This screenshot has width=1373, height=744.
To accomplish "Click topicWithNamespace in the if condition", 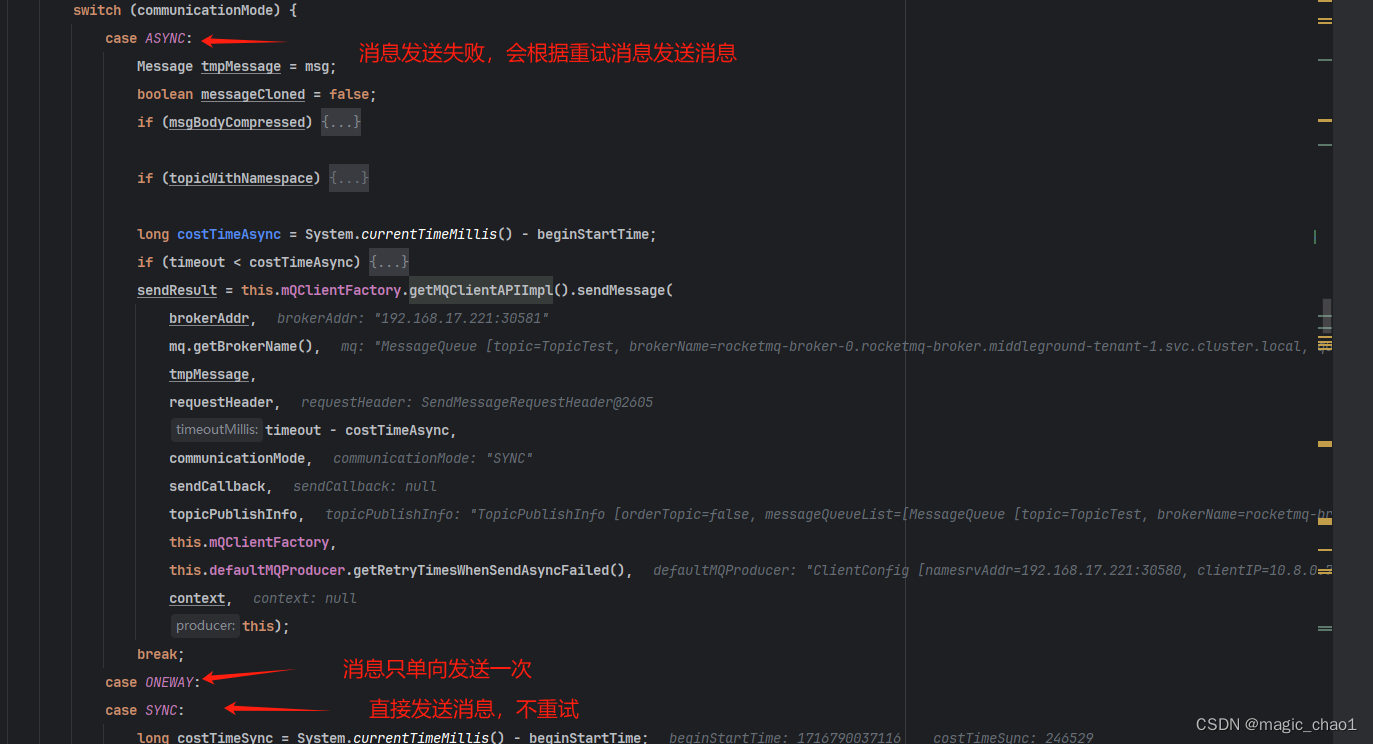I will tap(241, 178).
